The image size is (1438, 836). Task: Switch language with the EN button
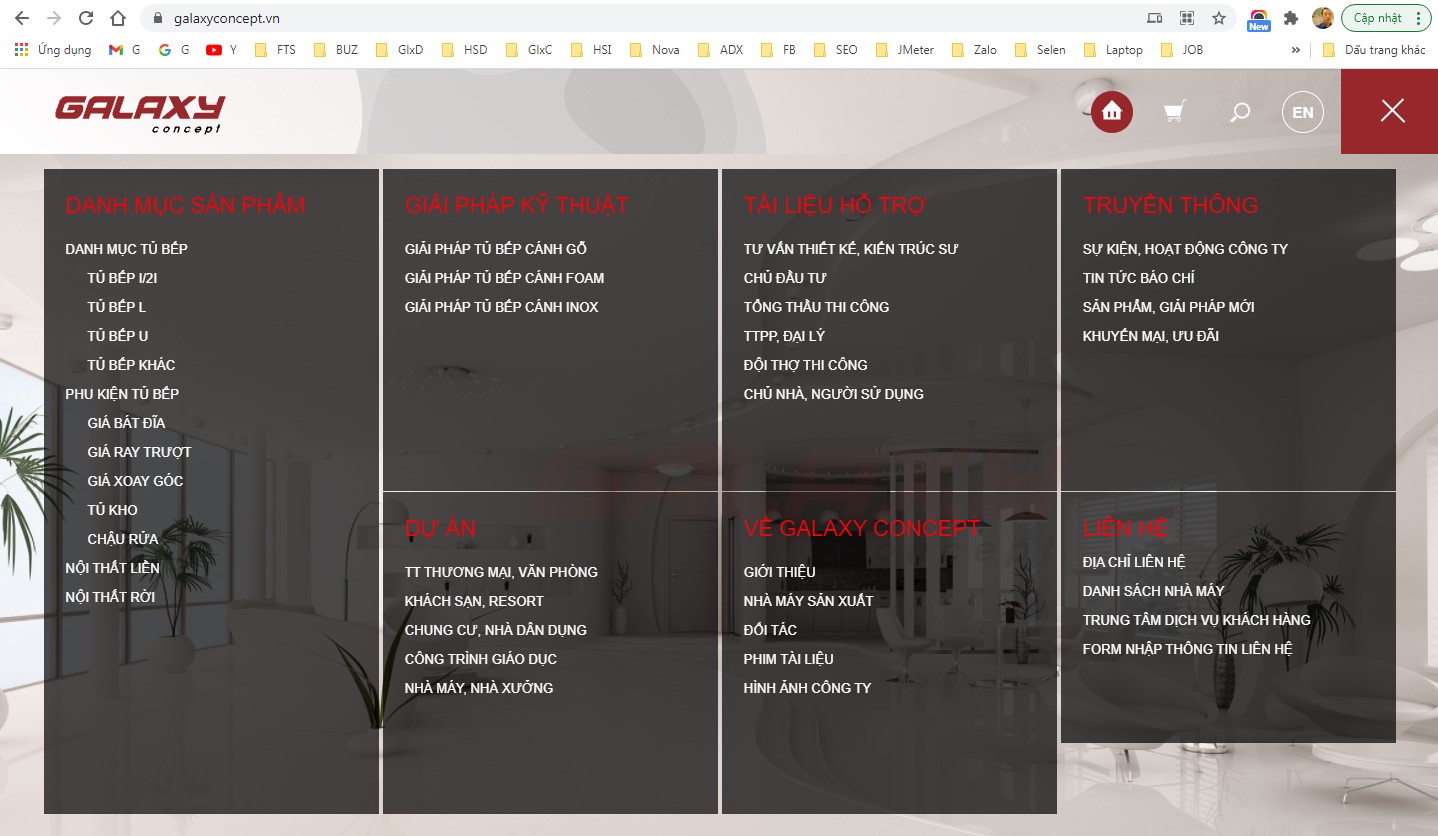[1303, 112]
